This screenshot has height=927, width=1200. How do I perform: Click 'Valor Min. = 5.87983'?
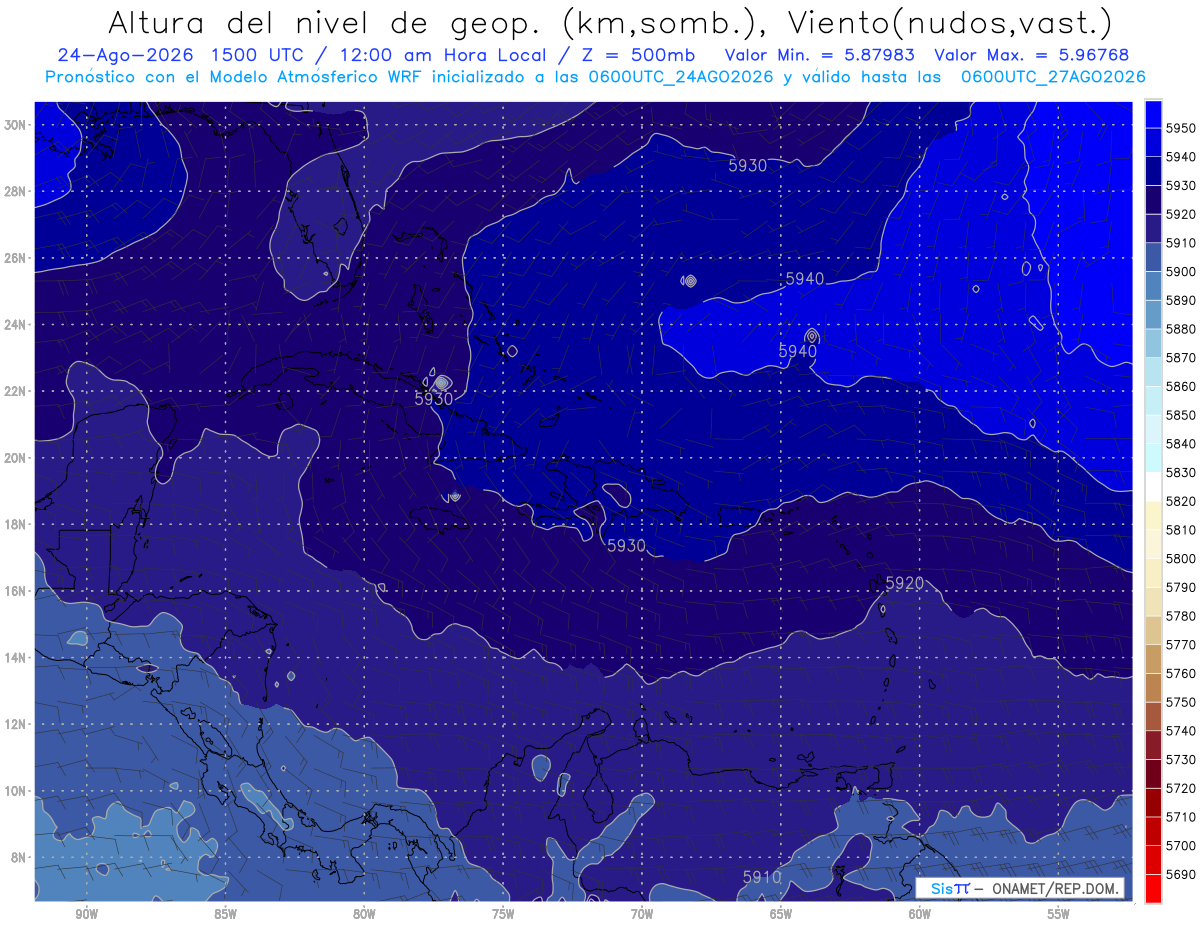[x=820, y=56]
